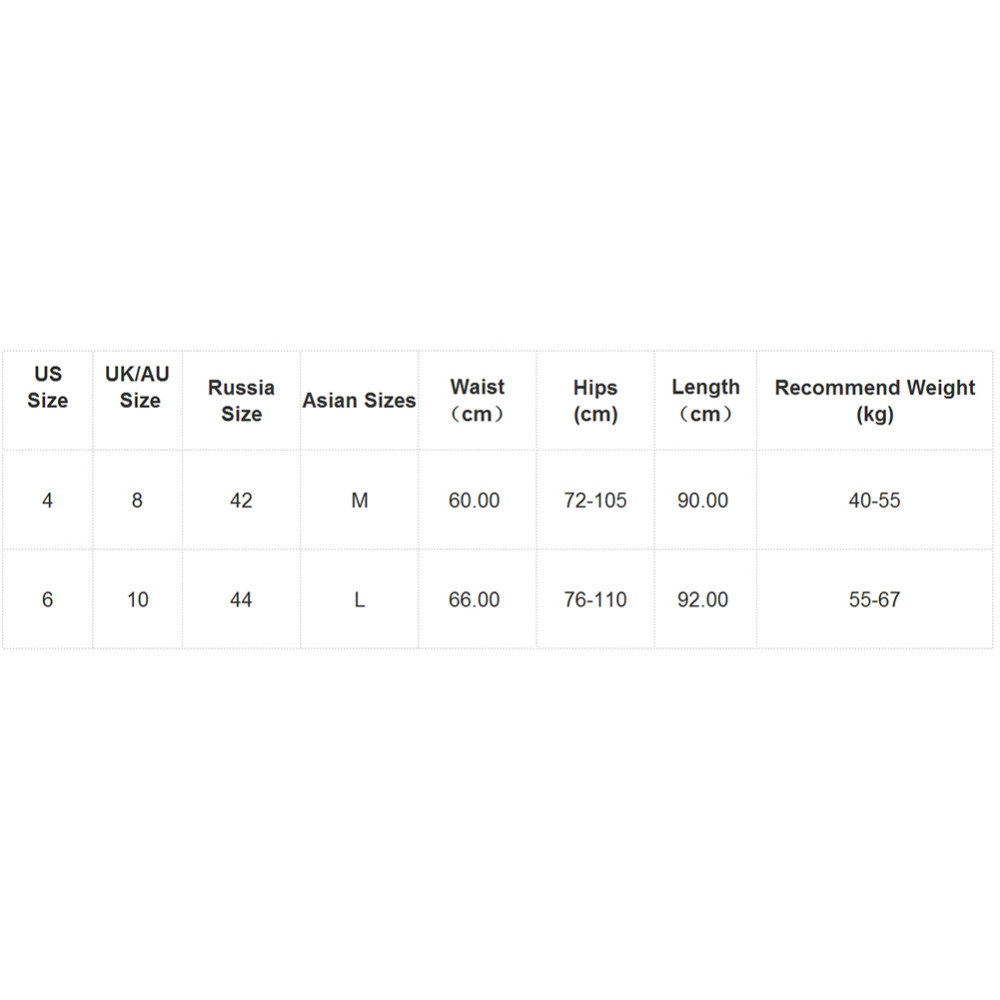Click the length value 90.00
The width and height of the screenshot is (1000, 1000).
point(703,500)
